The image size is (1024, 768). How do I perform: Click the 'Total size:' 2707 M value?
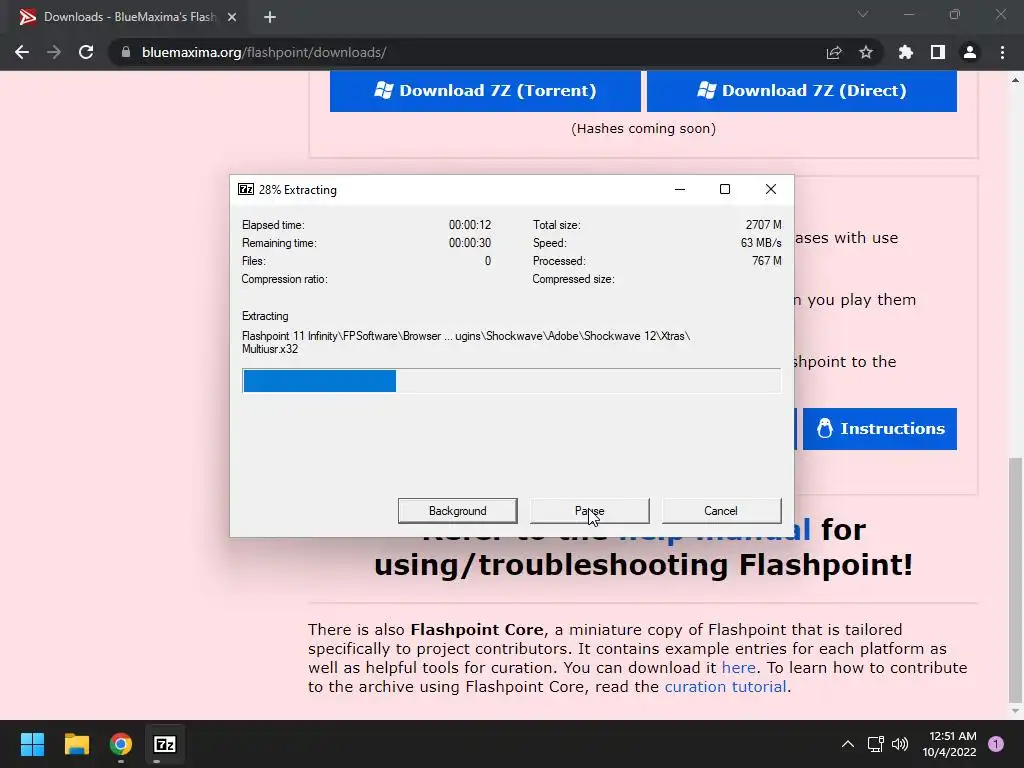[x=763, y=225]
